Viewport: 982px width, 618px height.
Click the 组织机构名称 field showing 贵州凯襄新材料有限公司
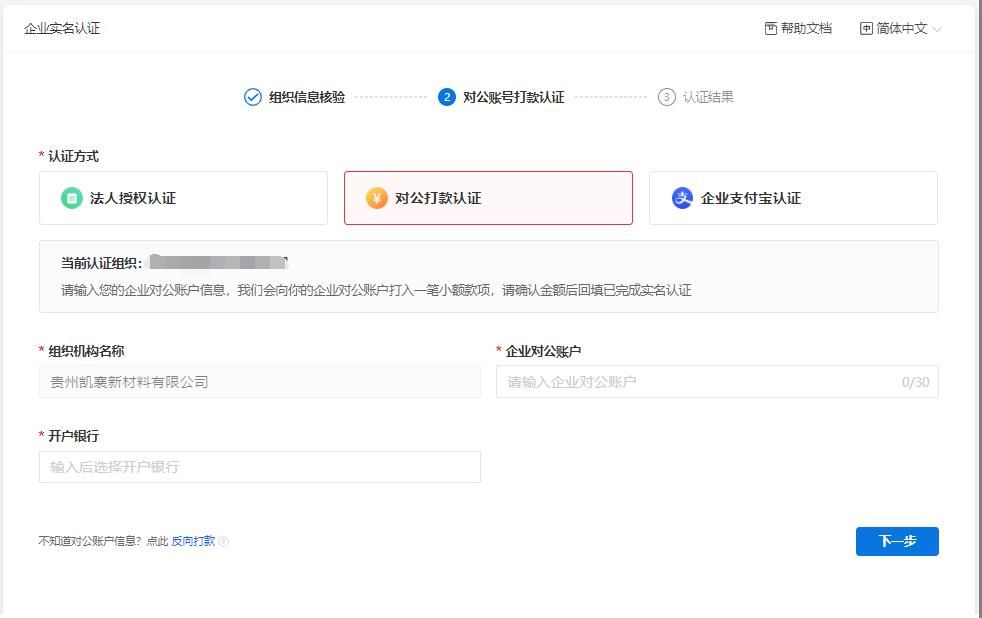click(260, 382)
